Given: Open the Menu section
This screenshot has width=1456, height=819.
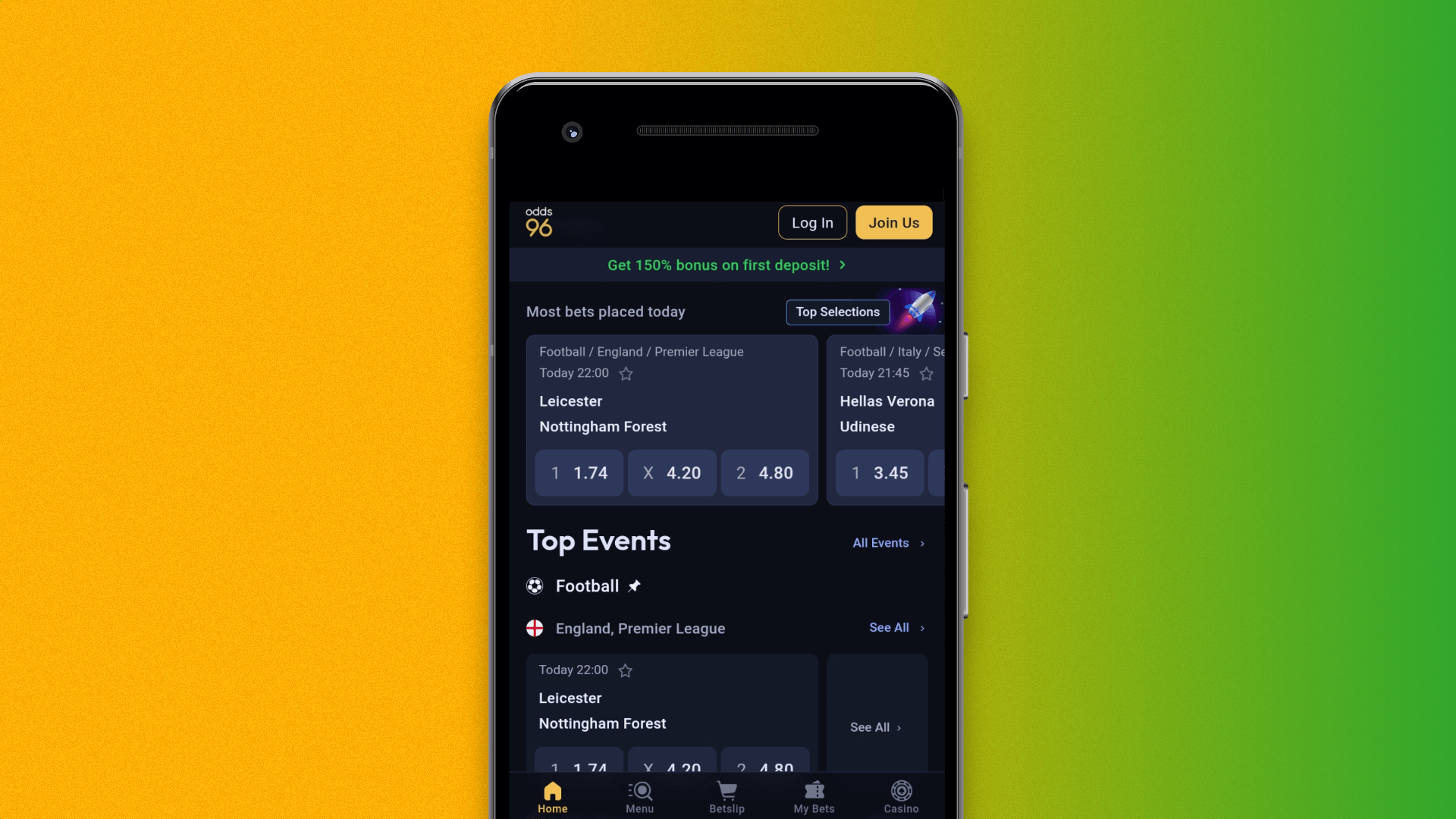Looking at the screenshot, I should [x=640, y=796].
